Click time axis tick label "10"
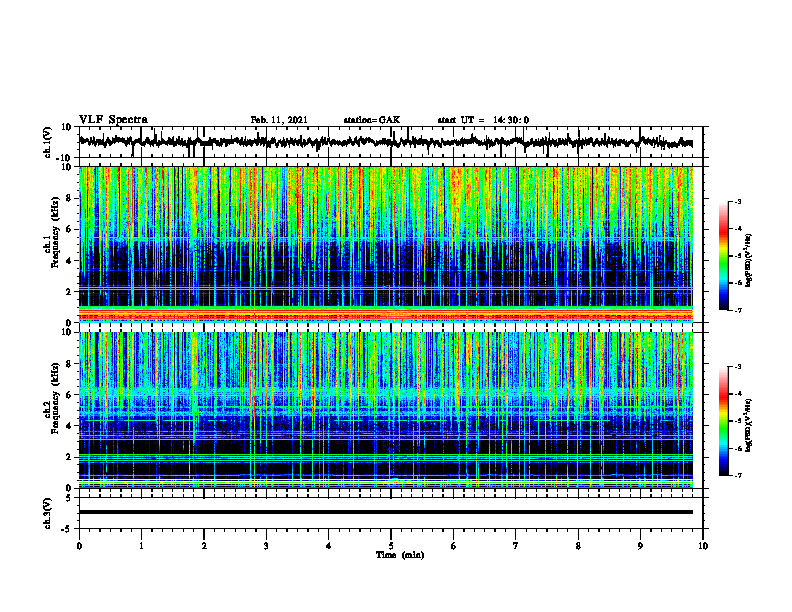The image size is (792, 612). 703,546
